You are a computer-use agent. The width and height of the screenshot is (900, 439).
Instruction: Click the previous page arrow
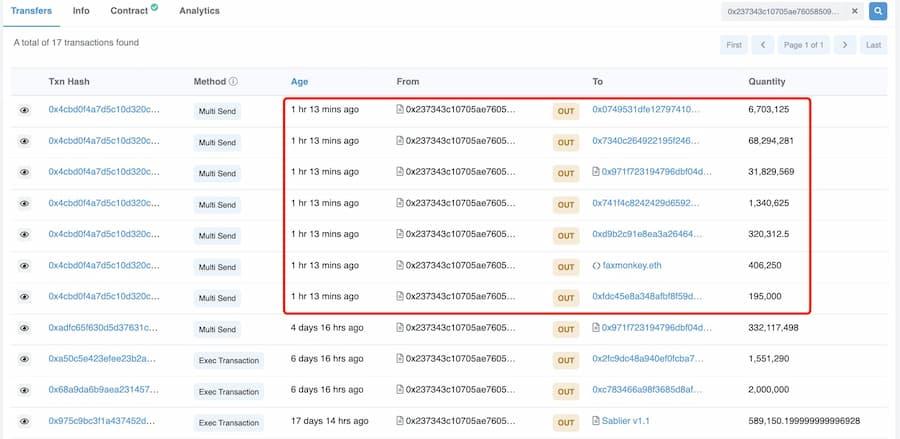(x=763, y=45)
